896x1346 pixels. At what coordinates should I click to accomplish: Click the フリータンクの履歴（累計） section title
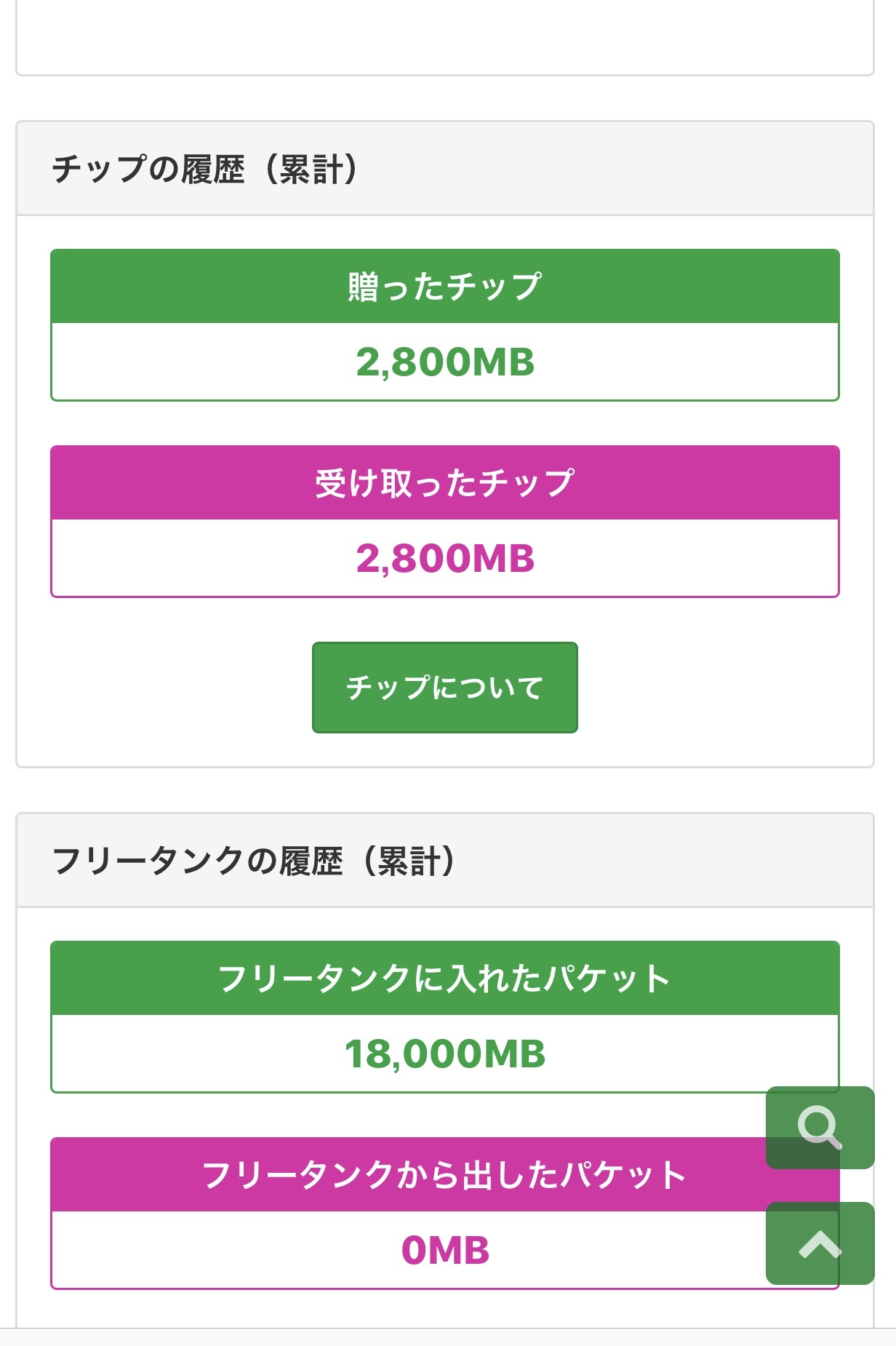pos(253,861)
